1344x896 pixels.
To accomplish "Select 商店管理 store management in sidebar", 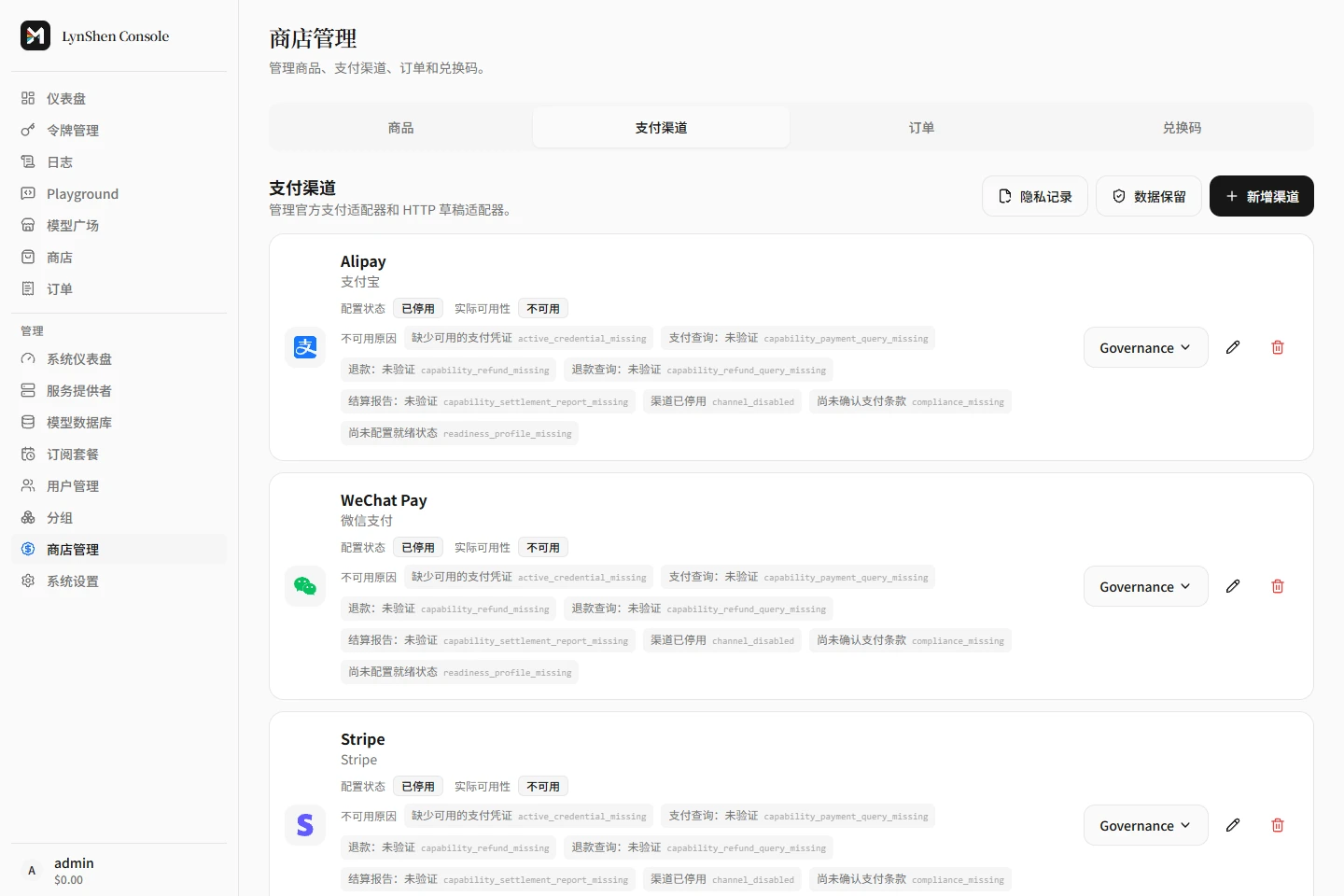I will [119, 549].
